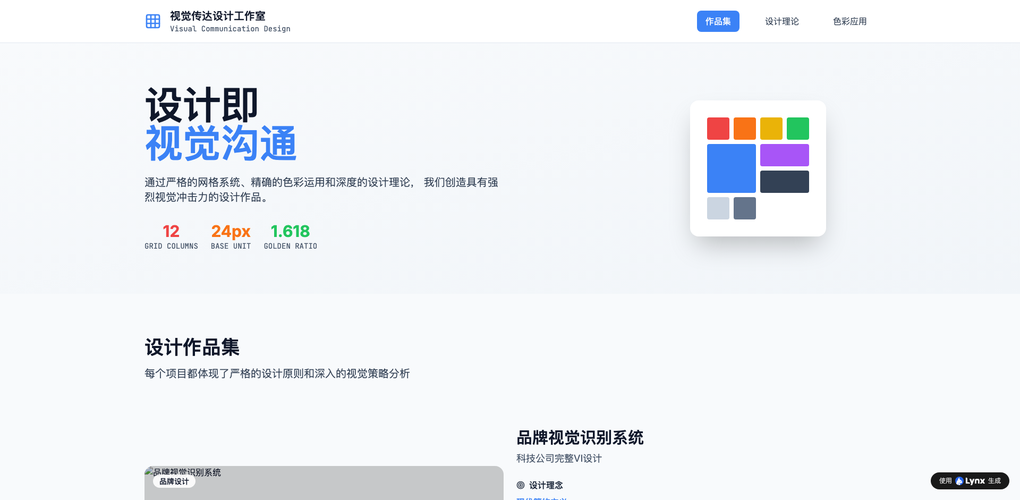Pick the green color swatch
1020x500 pixels.
[798, 129]
